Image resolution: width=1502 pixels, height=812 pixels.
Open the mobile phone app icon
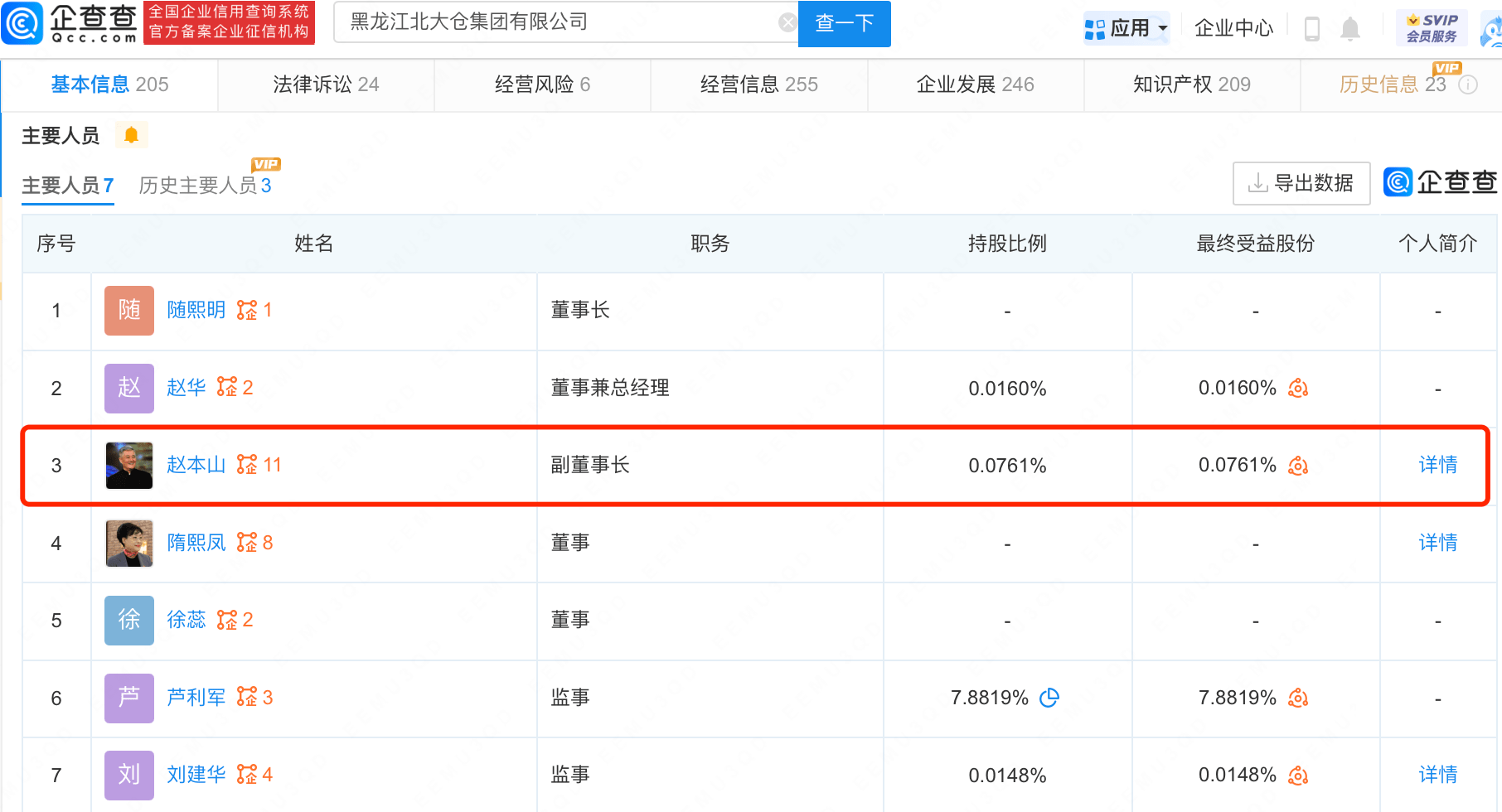(x=1311, y=29)
